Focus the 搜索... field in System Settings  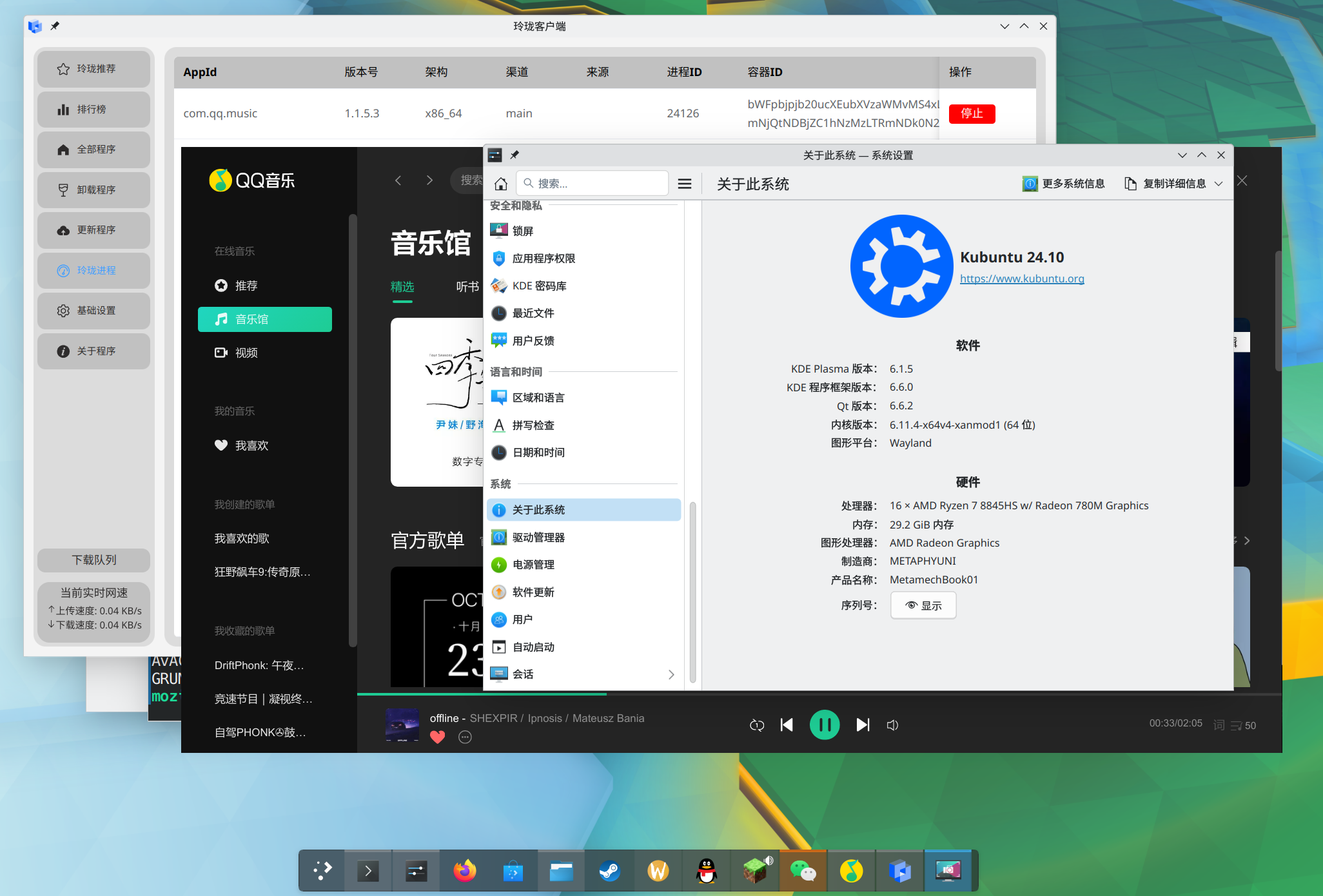[x=592, y=184]
